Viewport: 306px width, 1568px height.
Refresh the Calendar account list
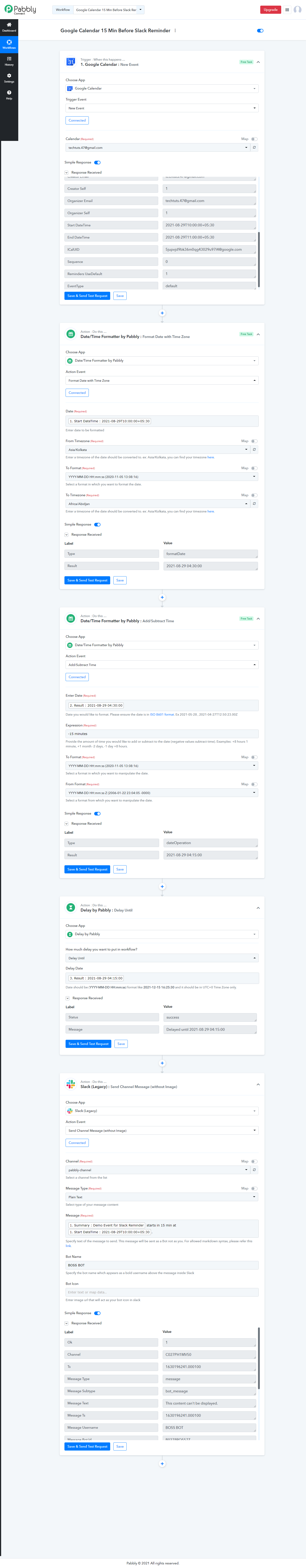point(254,147)
